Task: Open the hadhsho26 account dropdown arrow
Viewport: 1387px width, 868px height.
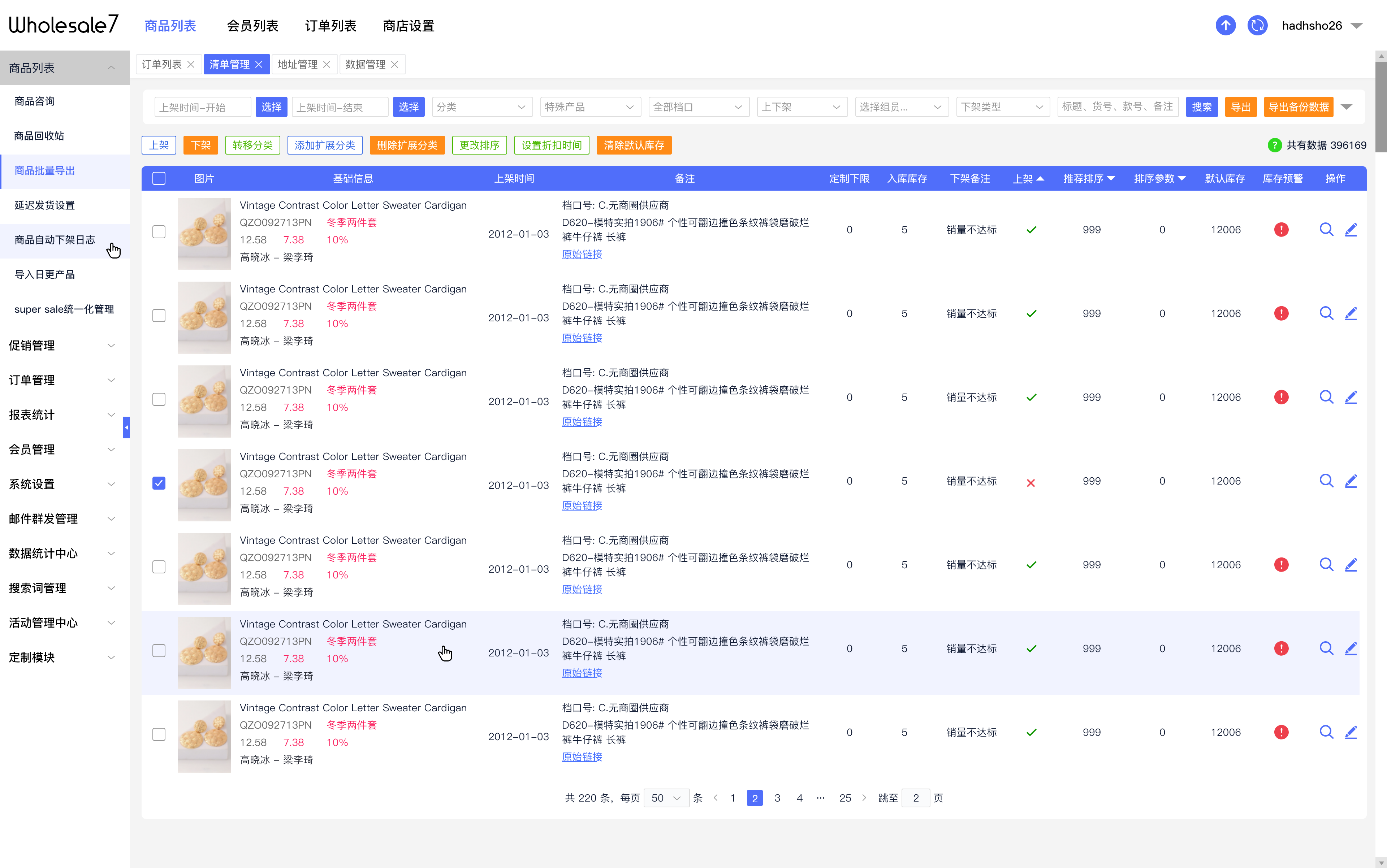Action: coord(1357,26)
